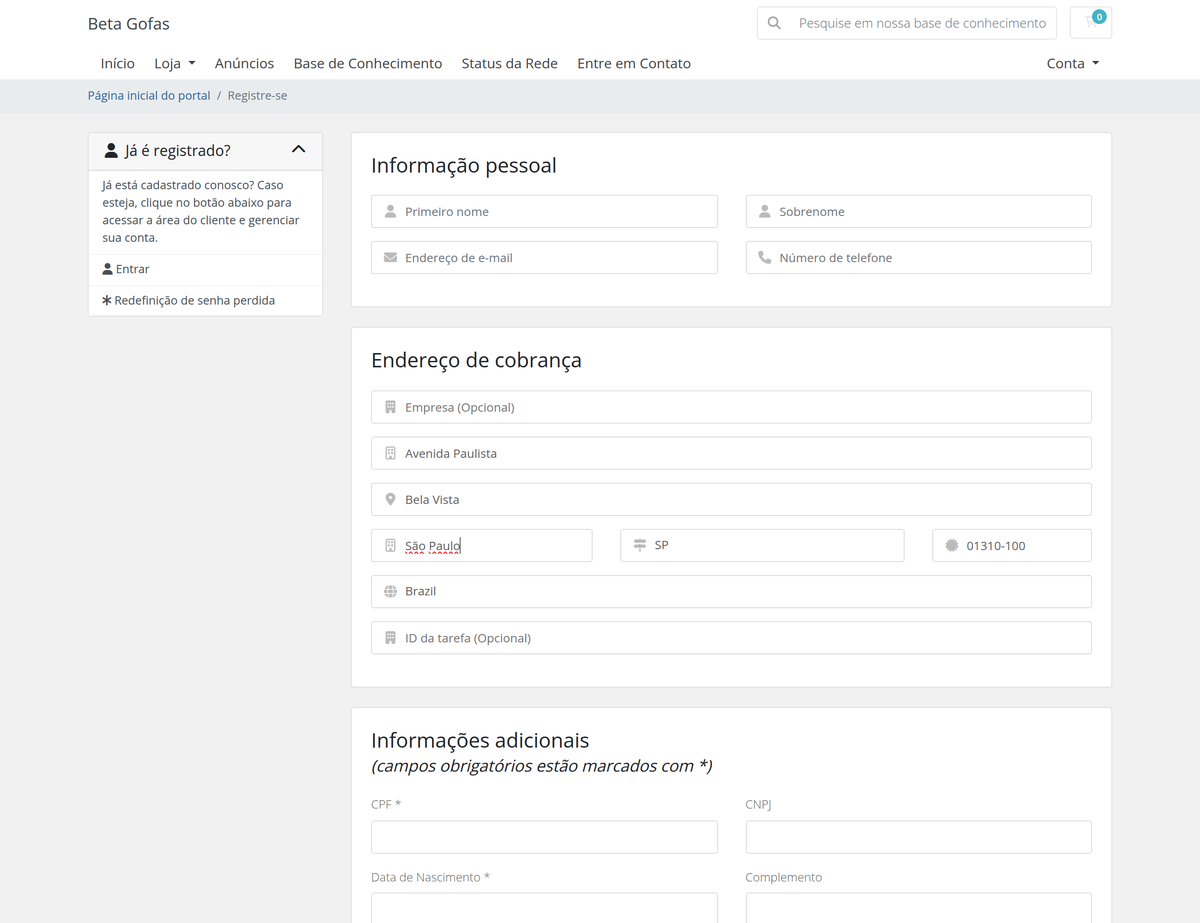Open the Loja dropdown menu
This screenshot has height=923, width=1200.
click(175, 63)
